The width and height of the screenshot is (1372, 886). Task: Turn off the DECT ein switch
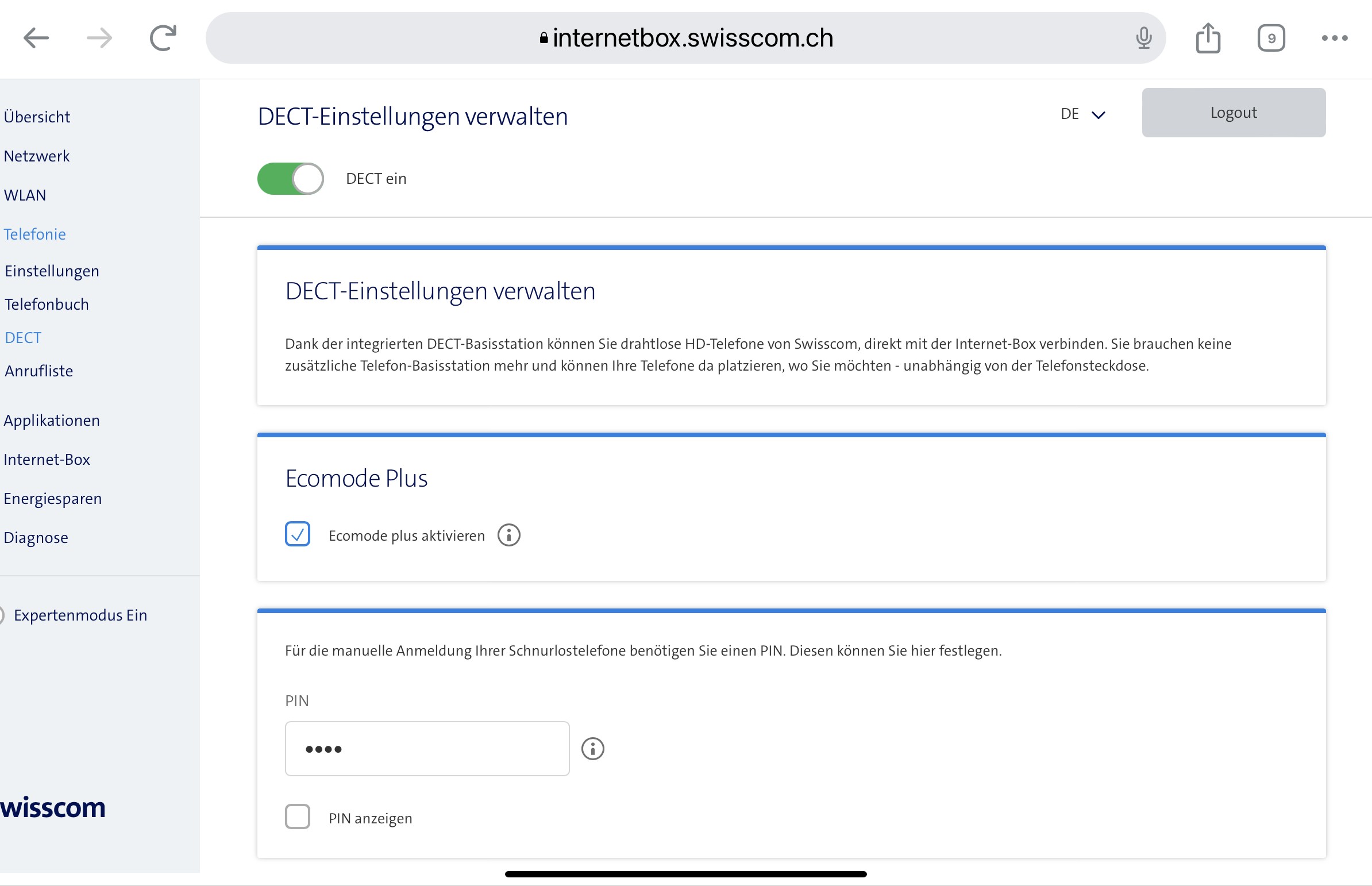[x=291, y=179]
